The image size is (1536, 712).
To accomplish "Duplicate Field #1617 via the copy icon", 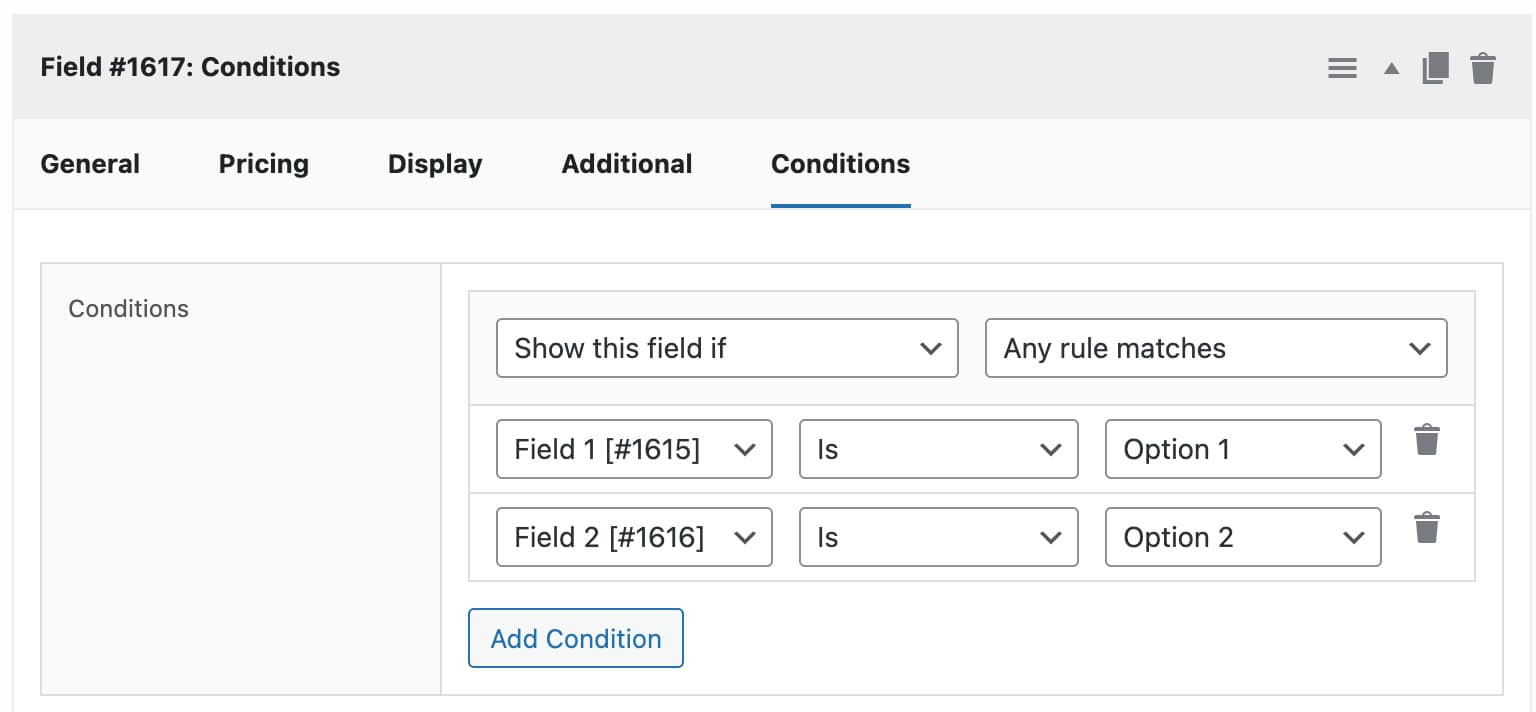I will tap(1436, 68).
